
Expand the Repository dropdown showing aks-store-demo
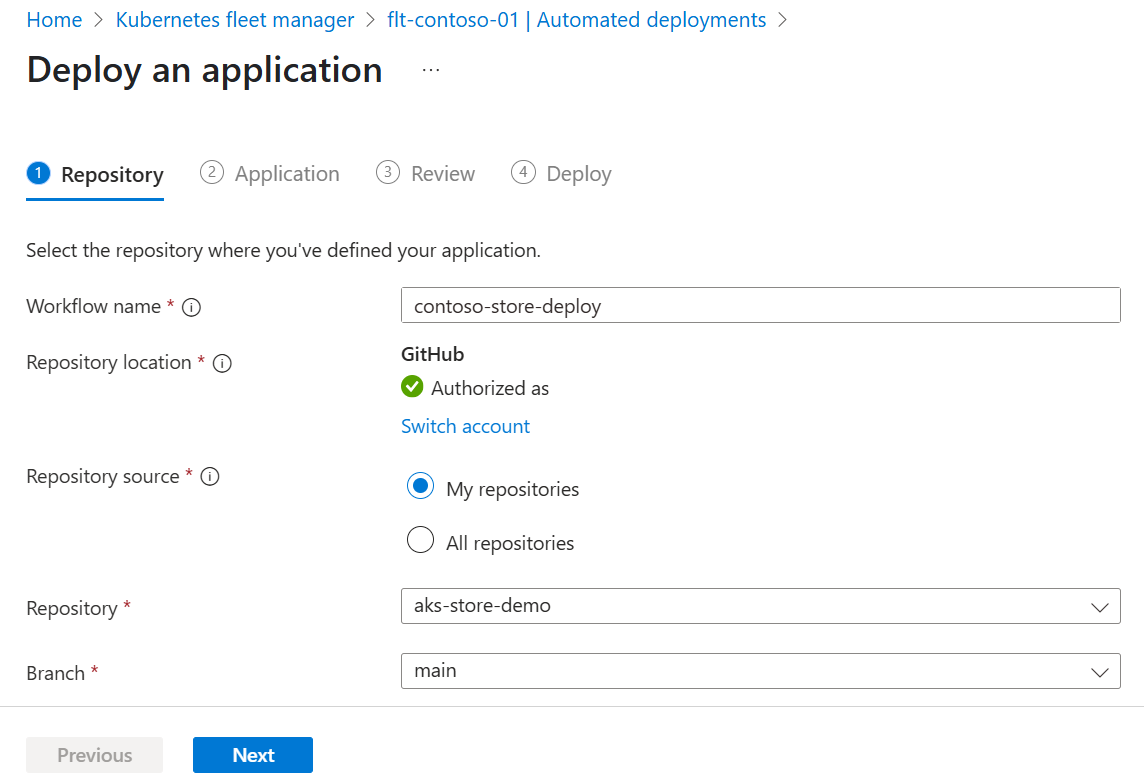[x=760, y=606]
